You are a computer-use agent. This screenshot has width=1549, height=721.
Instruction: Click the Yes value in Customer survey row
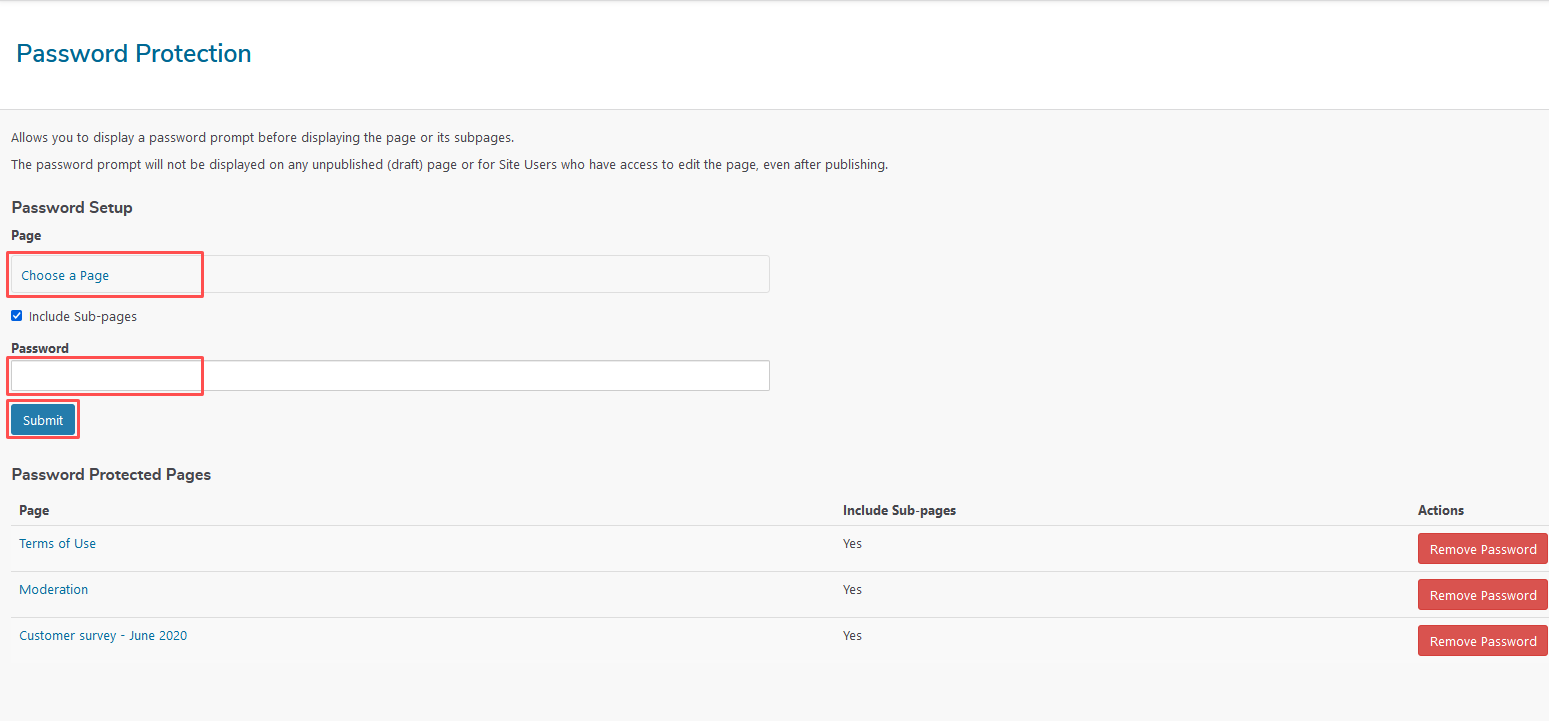(852, 635)
